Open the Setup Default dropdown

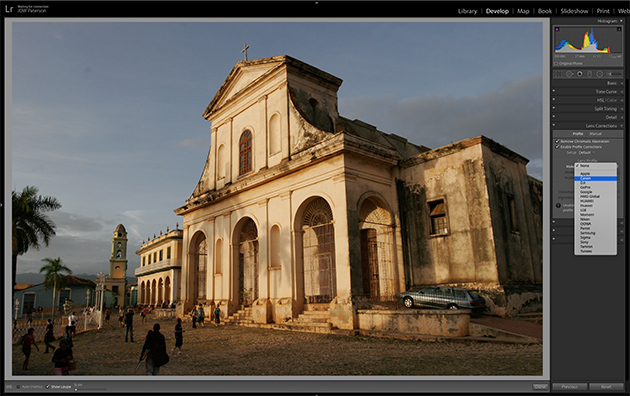(587, 153)
